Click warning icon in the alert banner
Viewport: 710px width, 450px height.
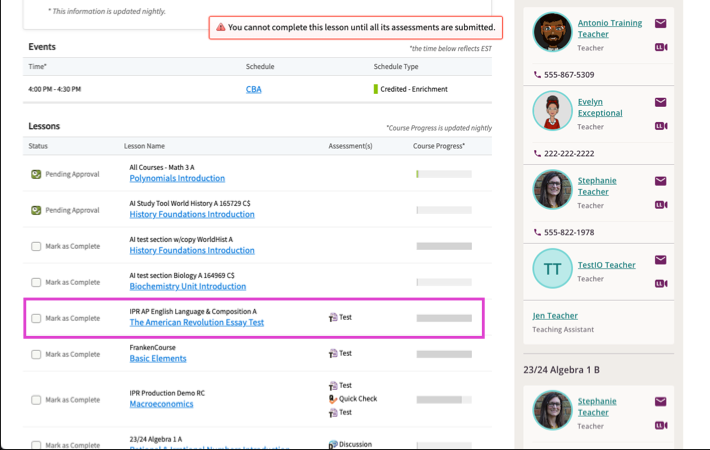pyautogui.click(x=221, y=27)
